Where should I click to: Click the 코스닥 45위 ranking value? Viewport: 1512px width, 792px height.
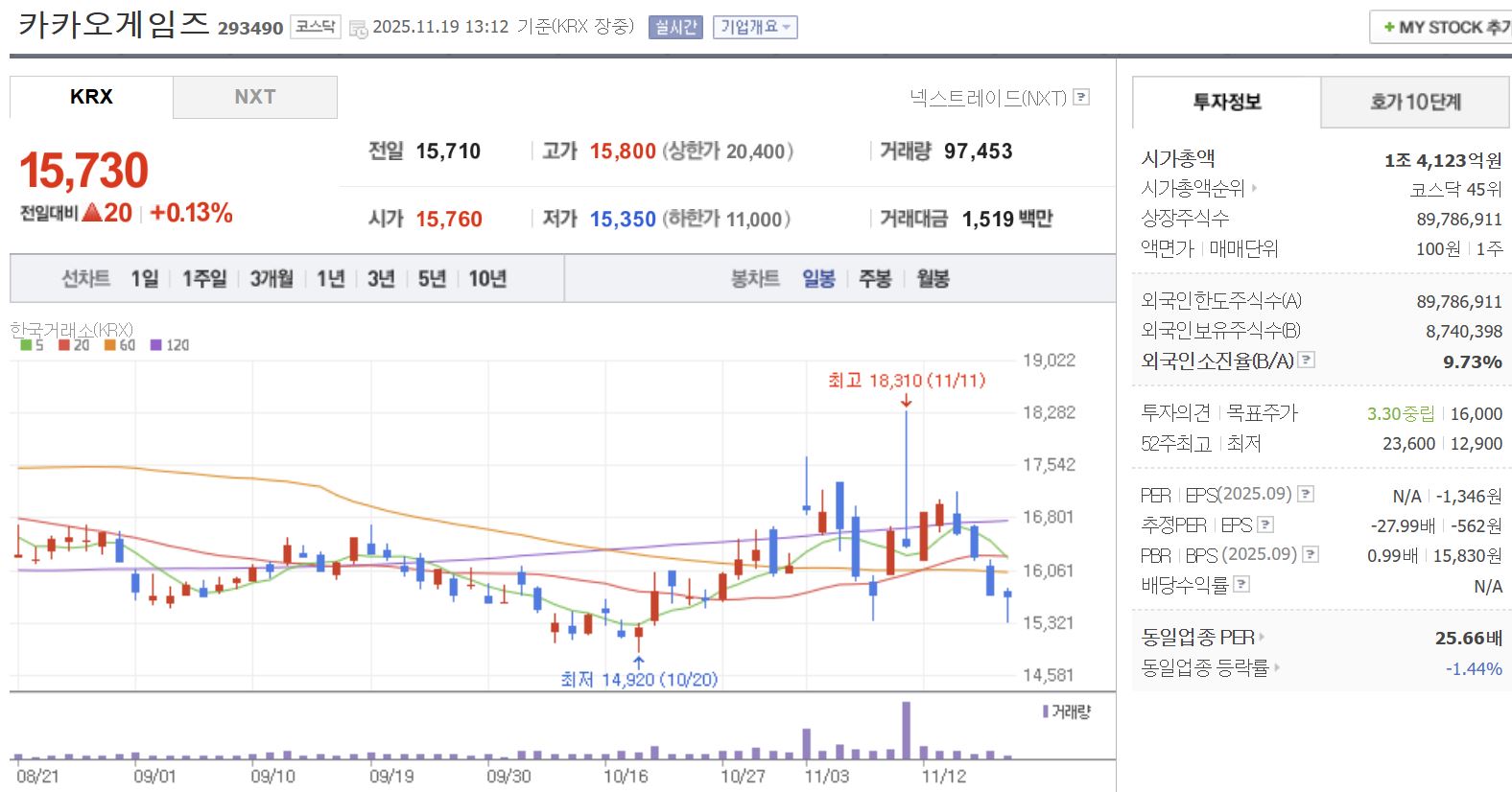pyautogui.click(x=1455, y=190)
